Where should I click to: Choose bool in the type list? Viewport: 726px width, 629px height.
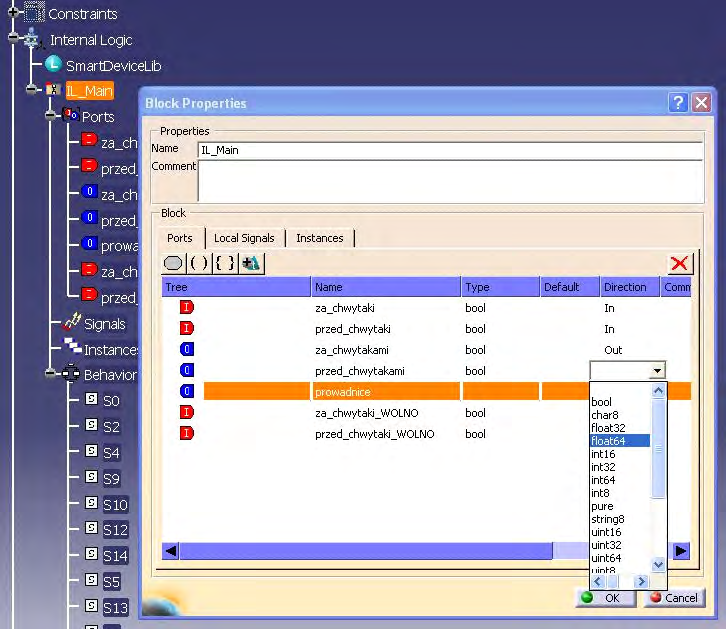tap(601, 402)
